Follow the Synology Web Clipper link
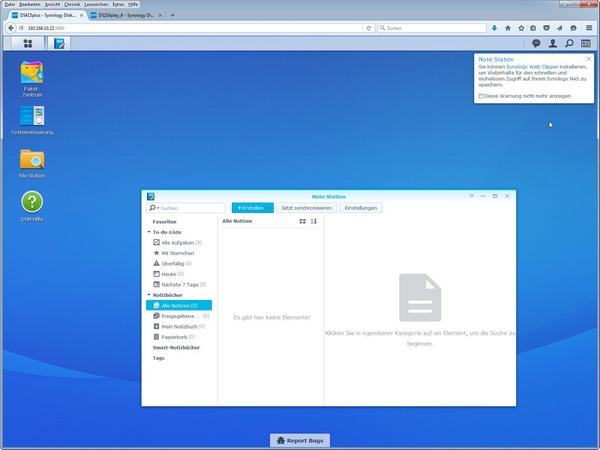Viewport: 600px width, 450px height. click(x=532, y=67)
